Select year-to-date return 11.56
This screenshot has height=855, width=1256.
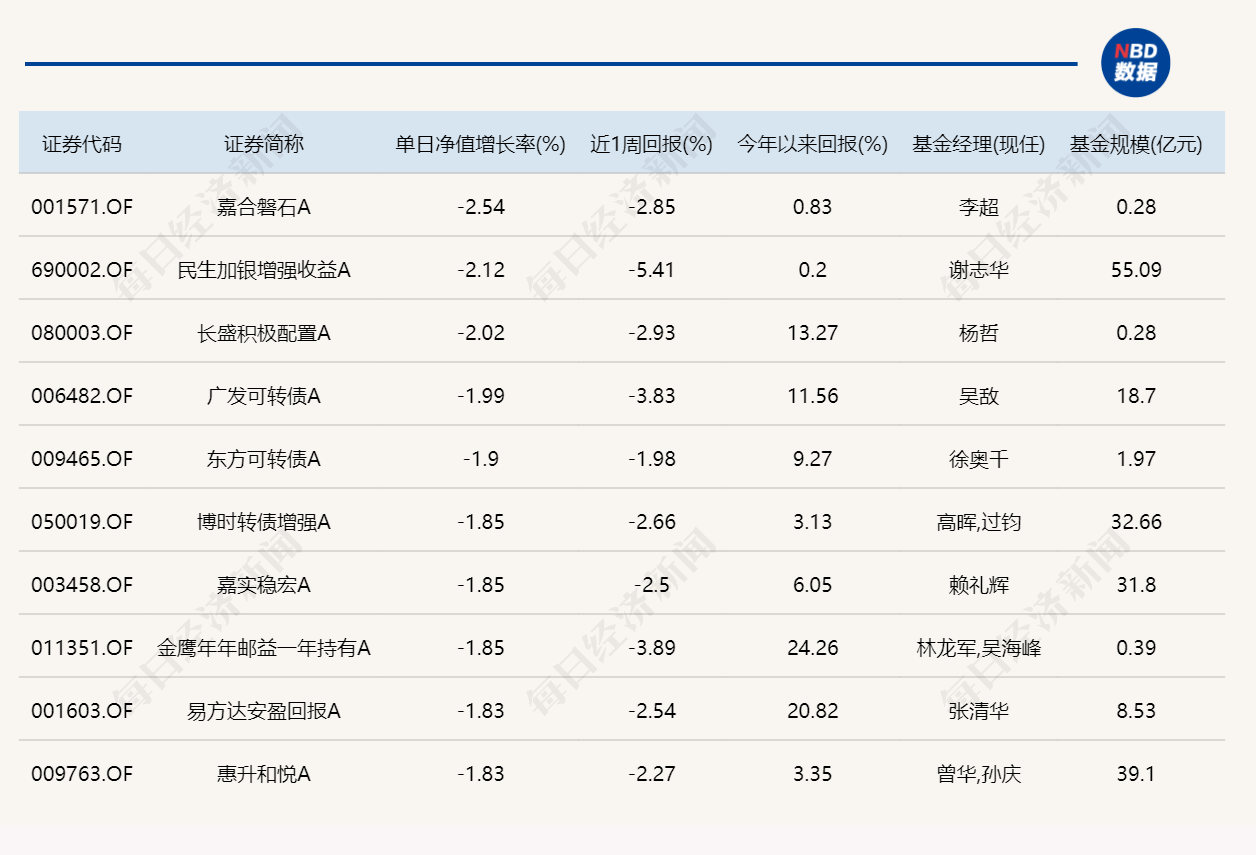[x=812, y=396]
